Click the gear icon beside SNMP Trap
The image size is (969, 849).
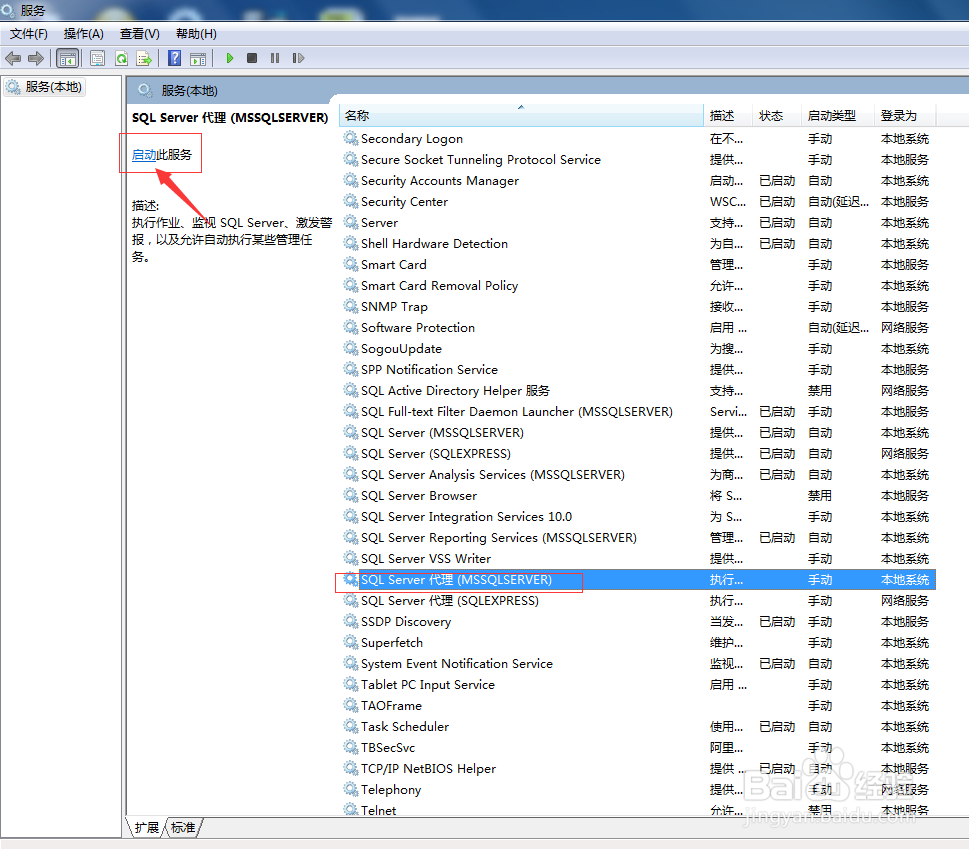pos(350,306)
